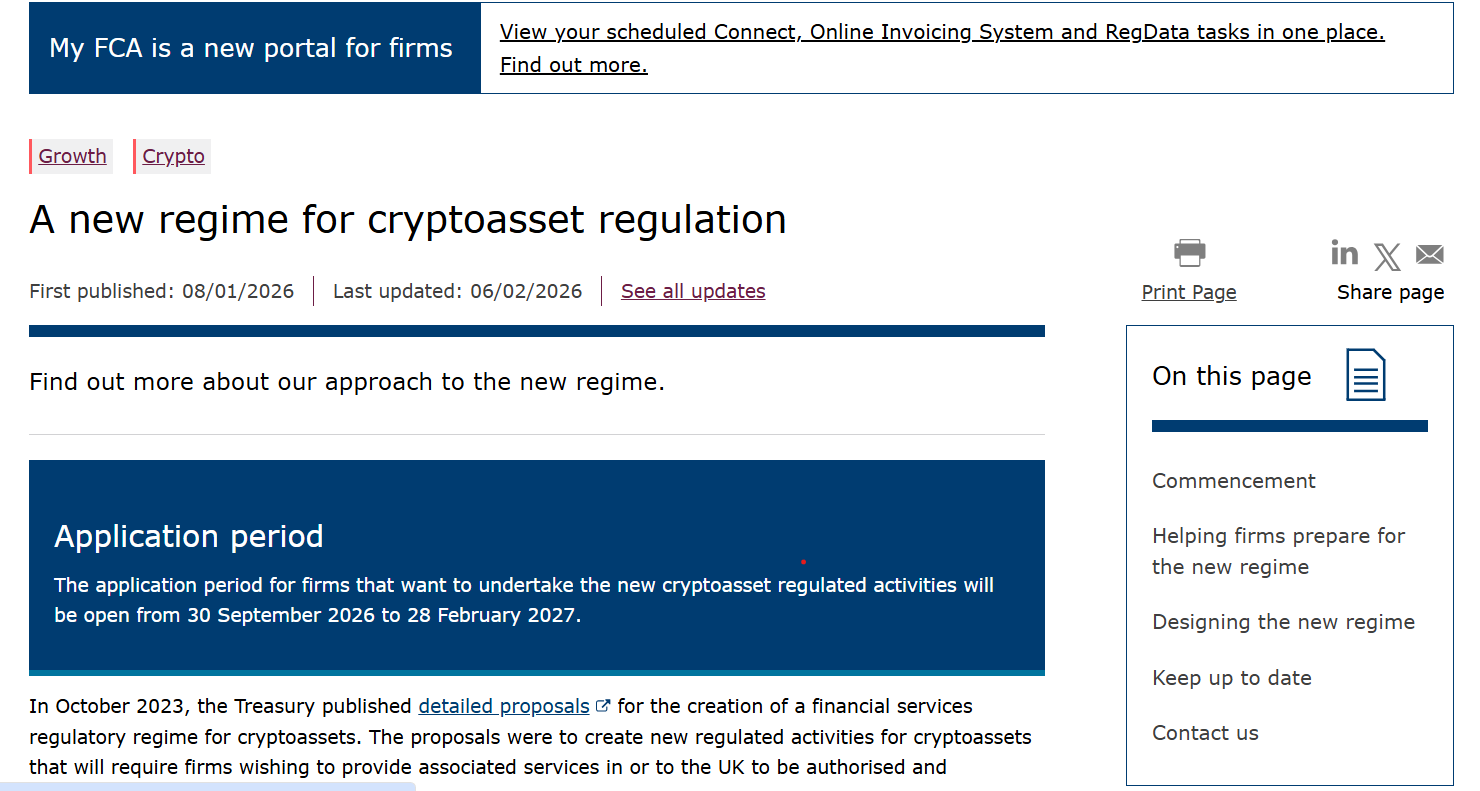Open the external link icon after 'detailed proposals'

pos(602,705)
